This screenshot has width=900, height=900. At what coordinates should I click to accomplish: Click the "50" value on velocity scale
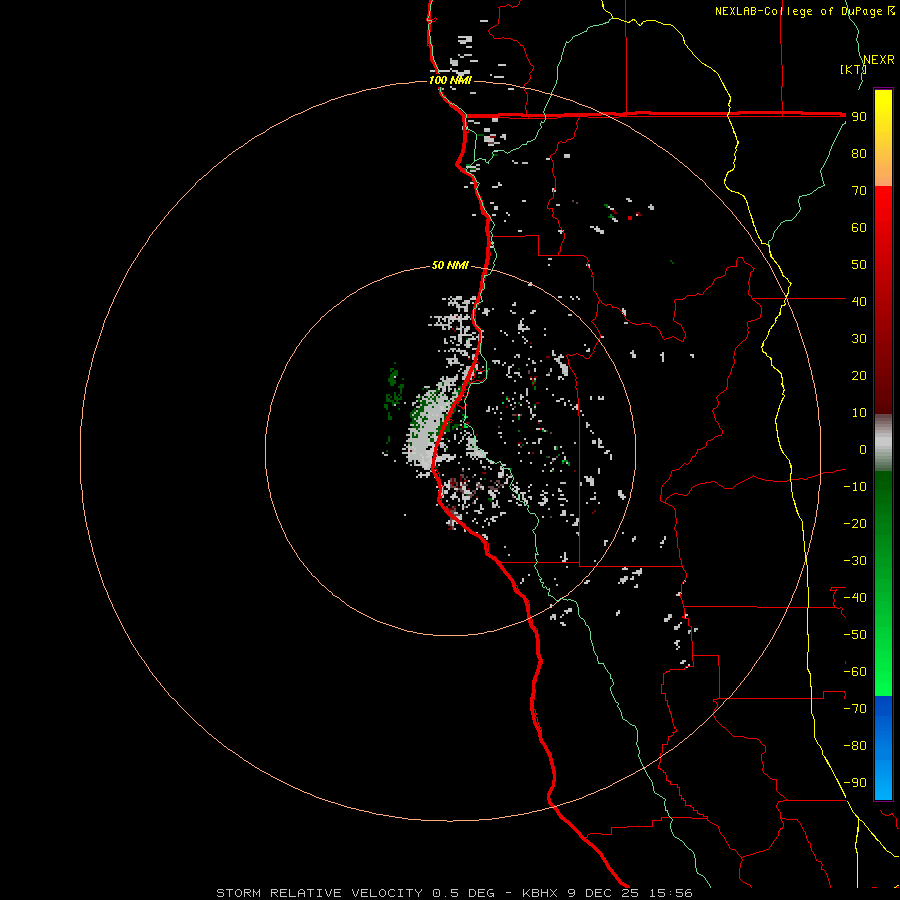click(x=859, y=265)
